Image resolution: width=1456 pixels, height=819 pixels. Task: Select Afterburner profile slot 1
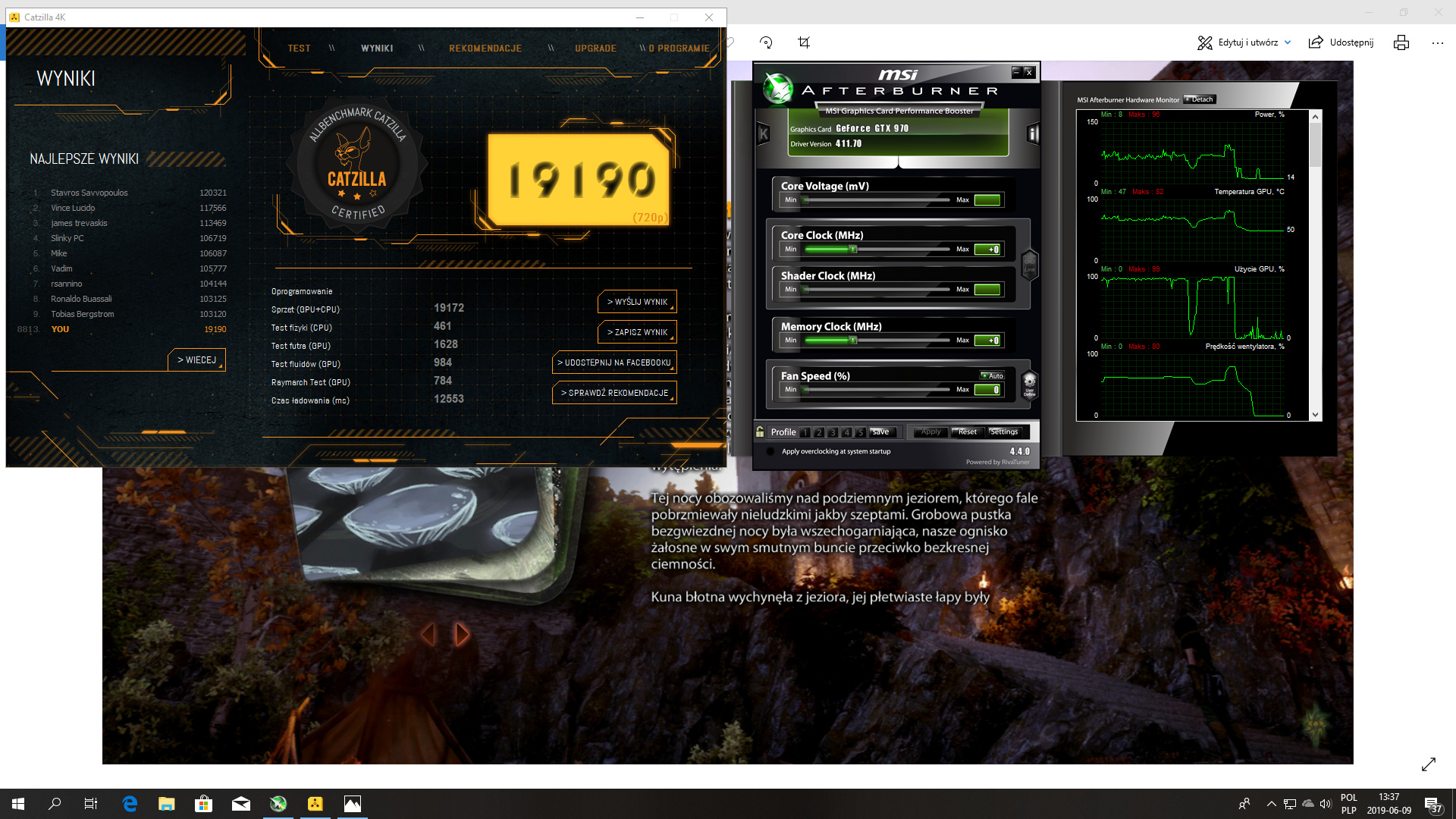(x=805, y=432)
